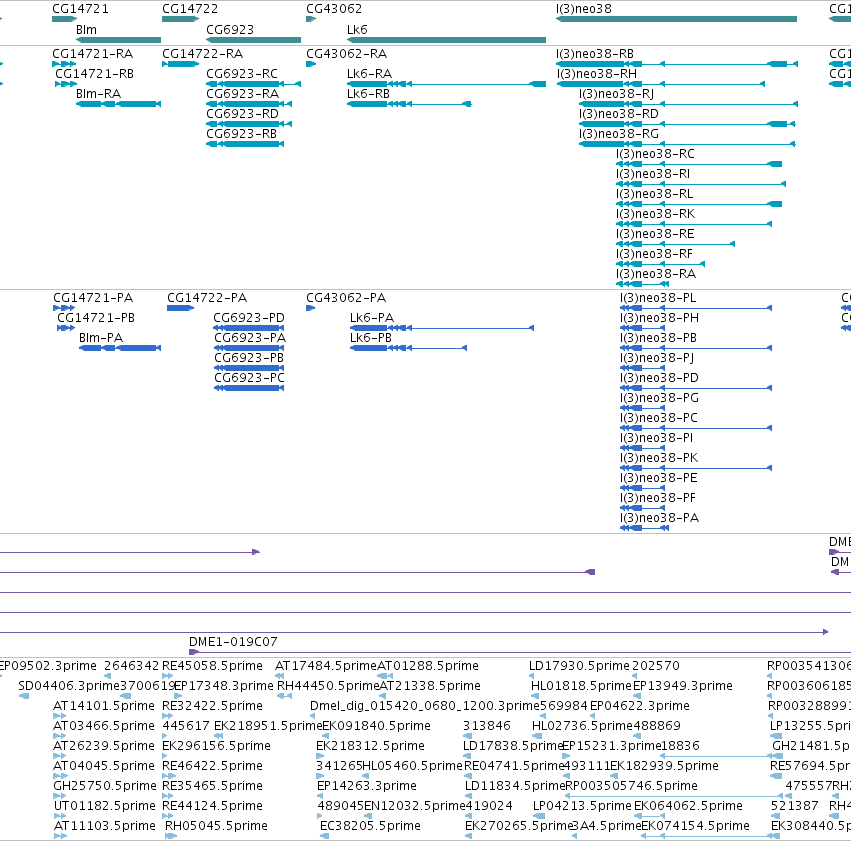This screenshot has width=851, height=841.
Task: Select EST GH25750.5prime
Action: (x=60, y=796)
